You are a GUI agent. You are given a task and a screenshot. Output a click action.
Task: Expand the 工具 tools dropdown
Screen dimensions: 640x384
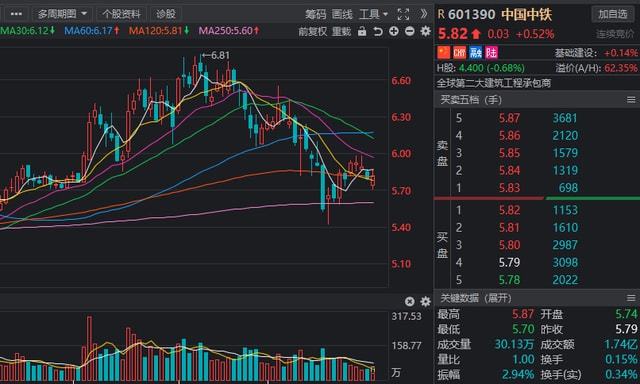pos(373,14)
